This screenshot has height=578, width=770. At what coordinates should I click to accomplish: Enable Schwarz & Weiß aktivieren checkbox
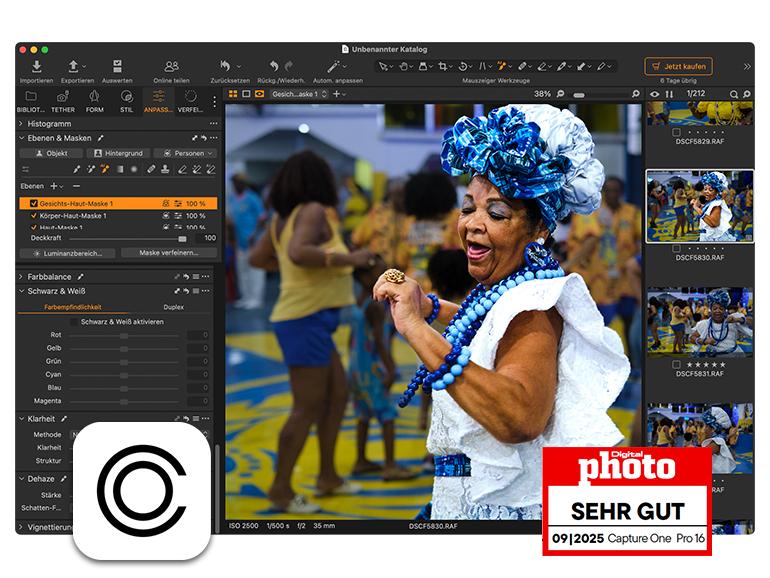pyautogui.click(x=74, y=322)
